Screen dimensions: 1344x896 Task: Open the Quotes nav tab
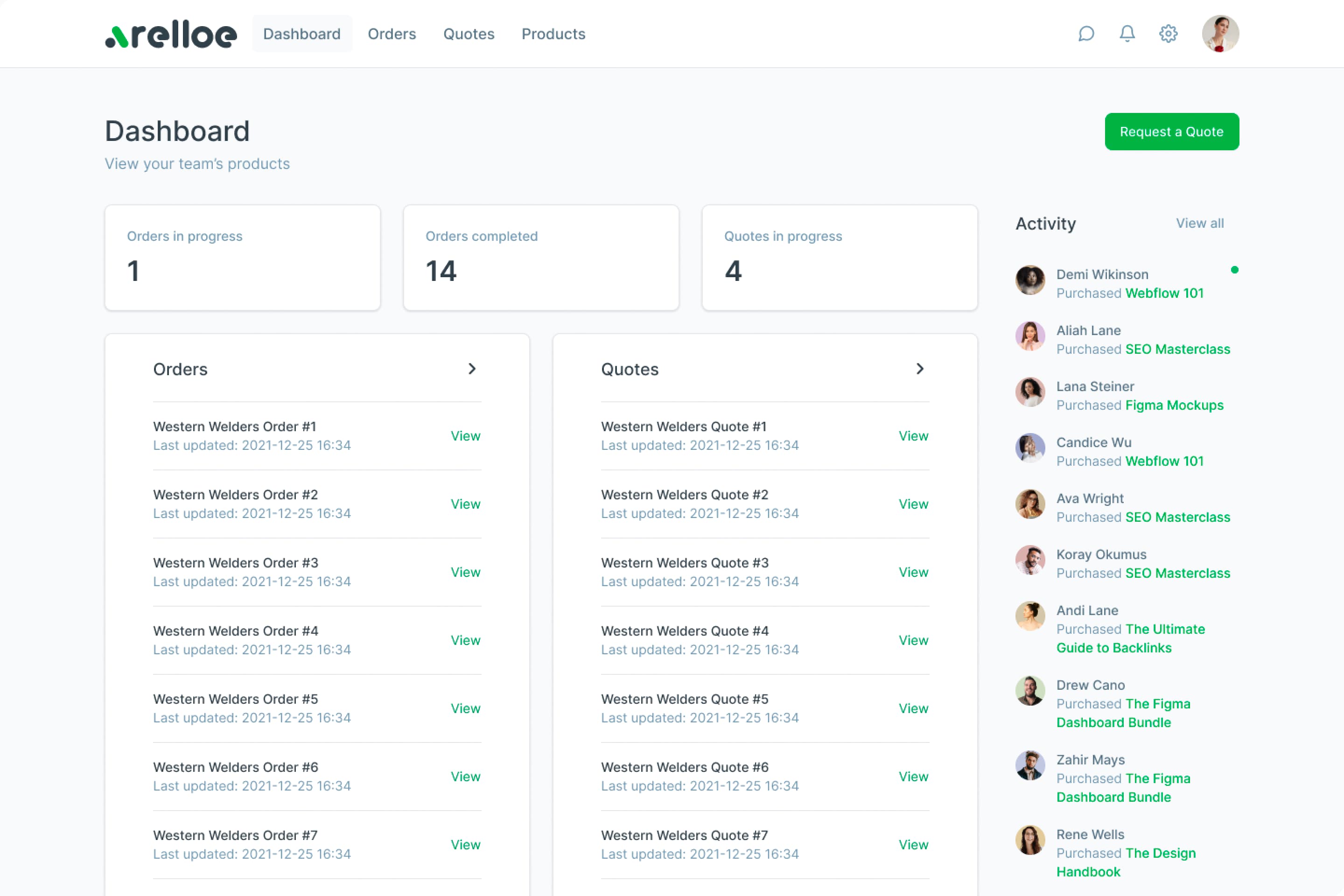pos(469,34)
